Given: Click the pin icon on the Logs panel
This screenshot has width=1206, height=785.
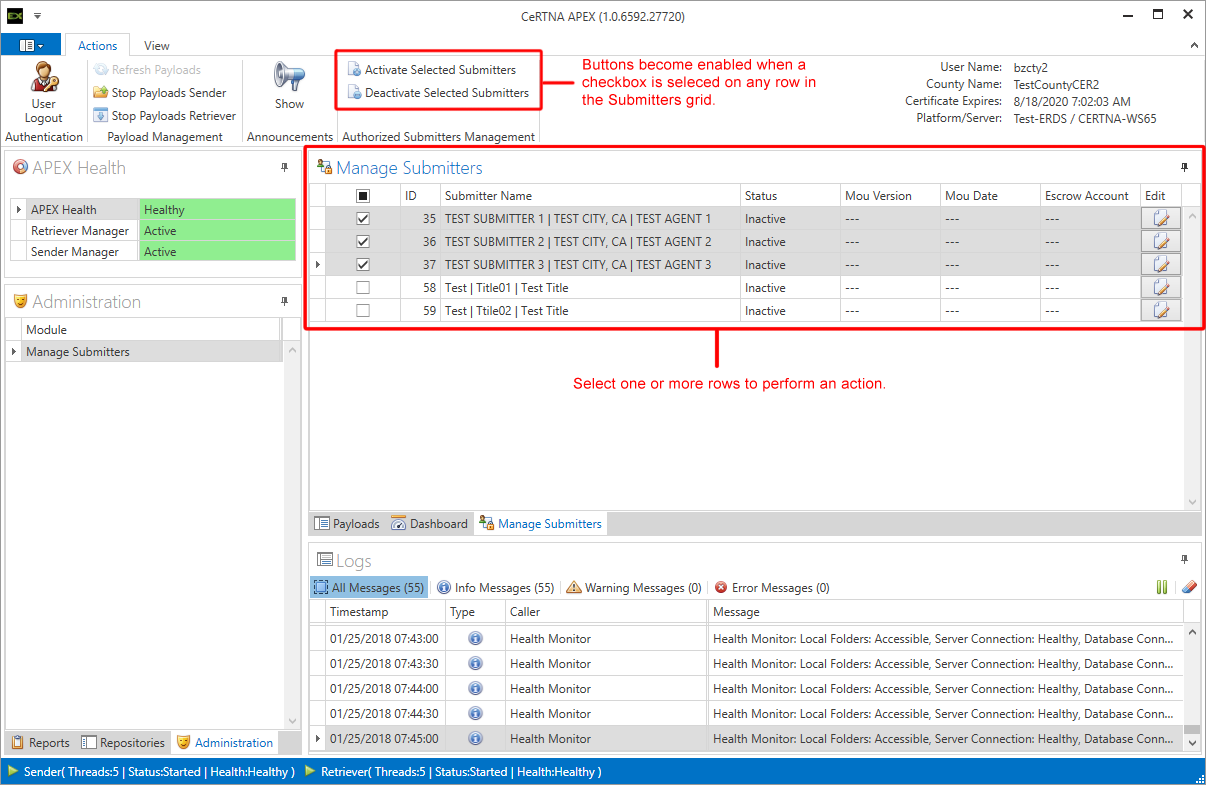Looking at the screenshot, I should coord(1185,560).
